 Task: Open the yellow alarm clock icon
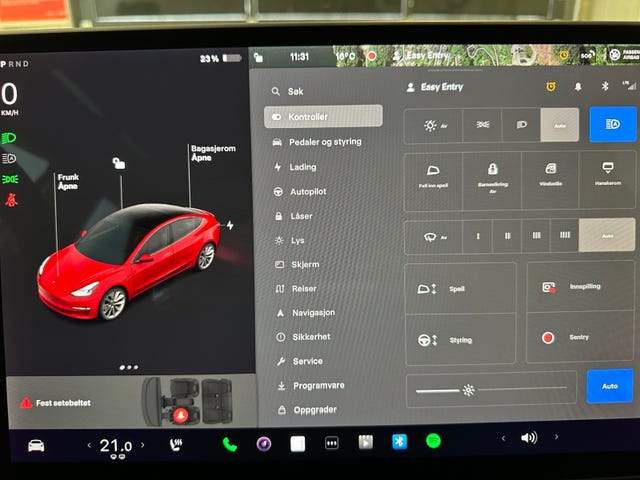[x=551, y=87]
